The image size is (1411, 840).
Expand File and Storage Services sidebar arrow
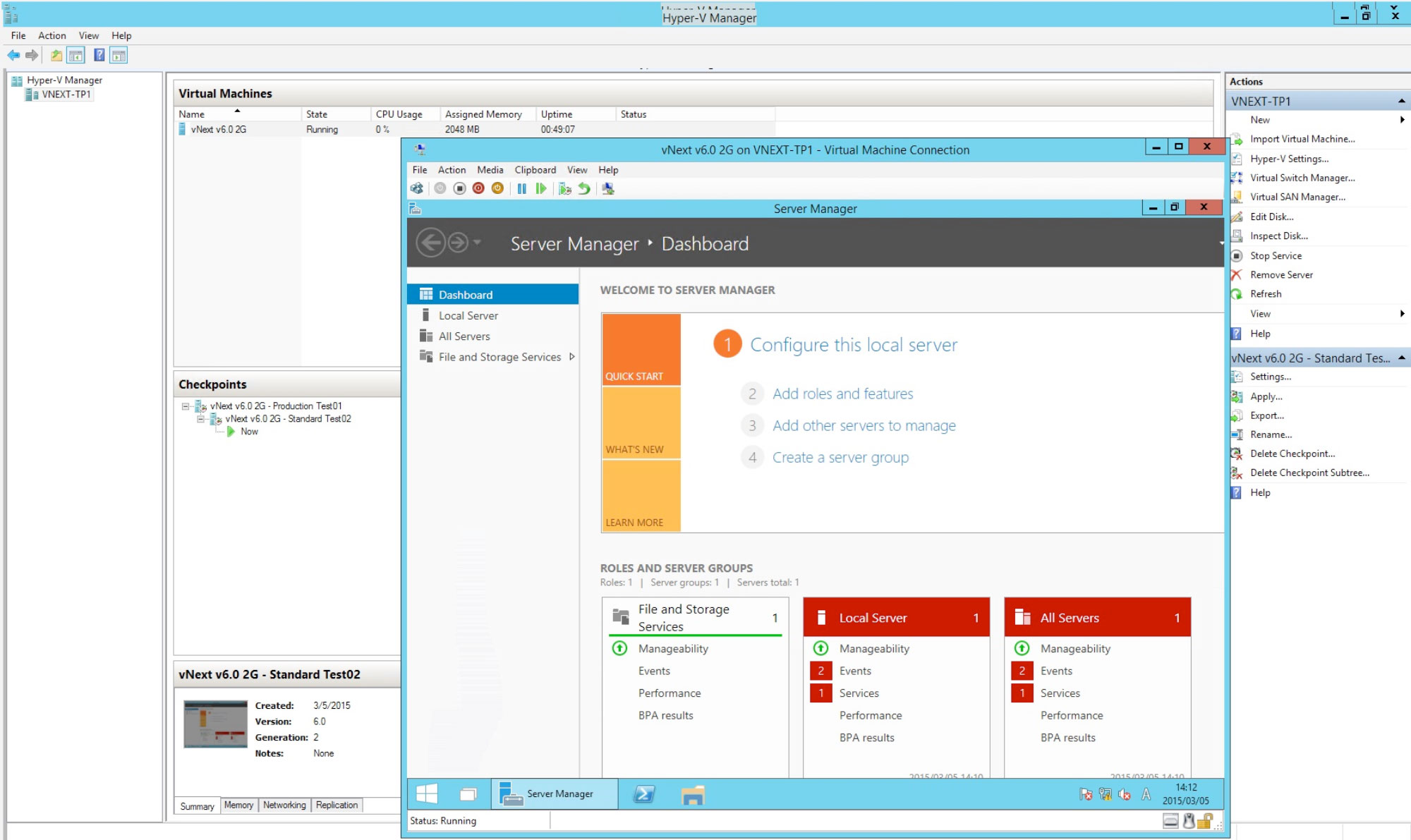click(572, 357)
